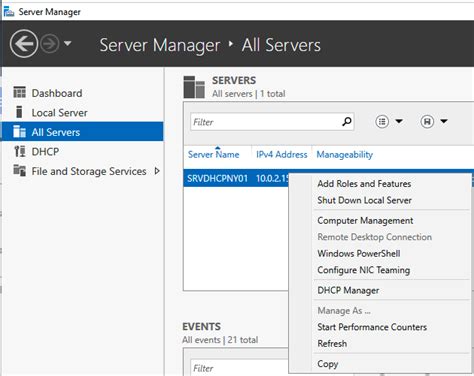Open the filter criteria dropdown arrow
Screen dimensions: 474x376
pos(399,121)
